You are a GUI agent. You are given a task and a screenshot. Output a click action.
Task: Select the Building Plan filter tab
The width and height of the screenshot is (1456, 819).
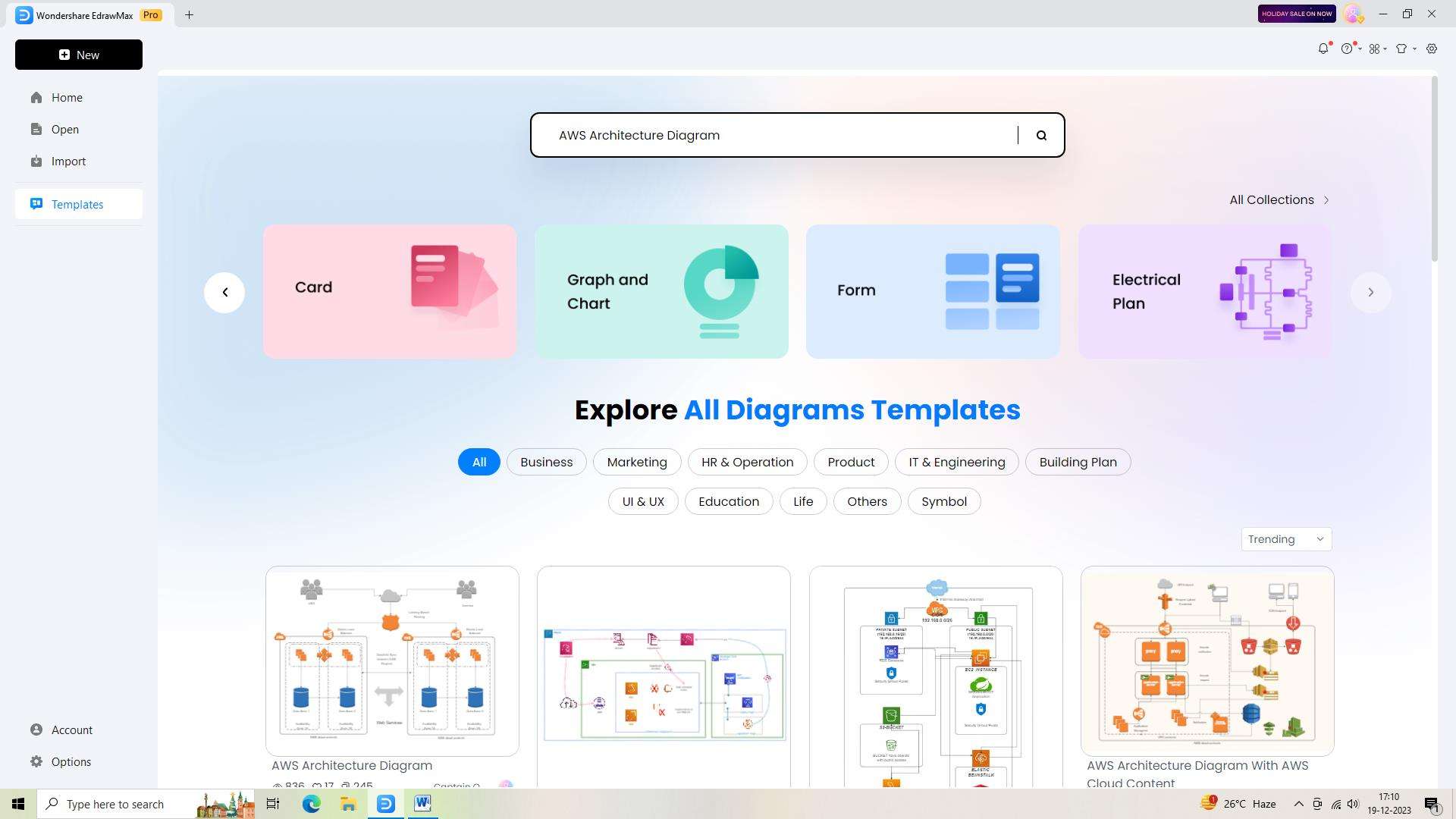coord(1079,462)
